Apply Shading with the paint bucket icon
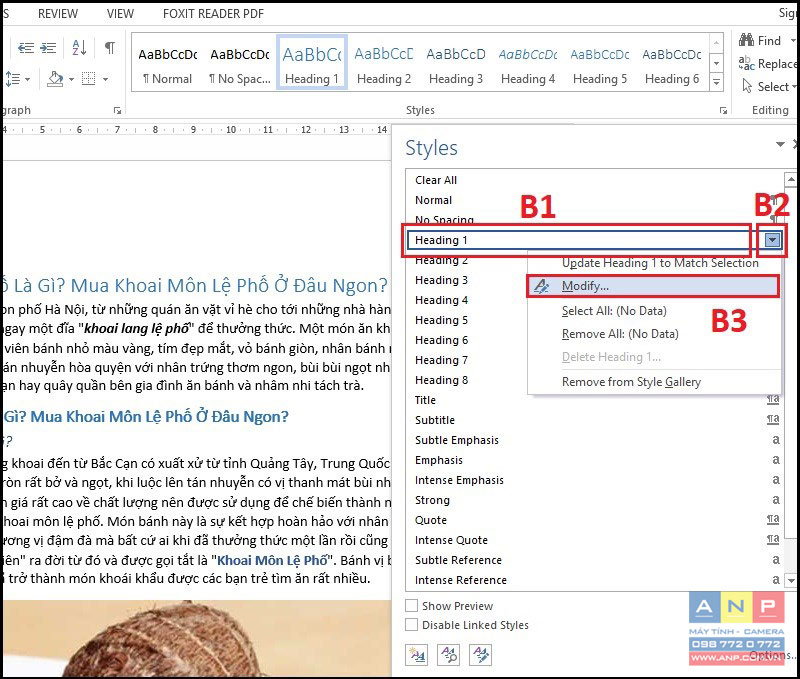Viewport: 800px width, 679px height. [x=55, y=79]
